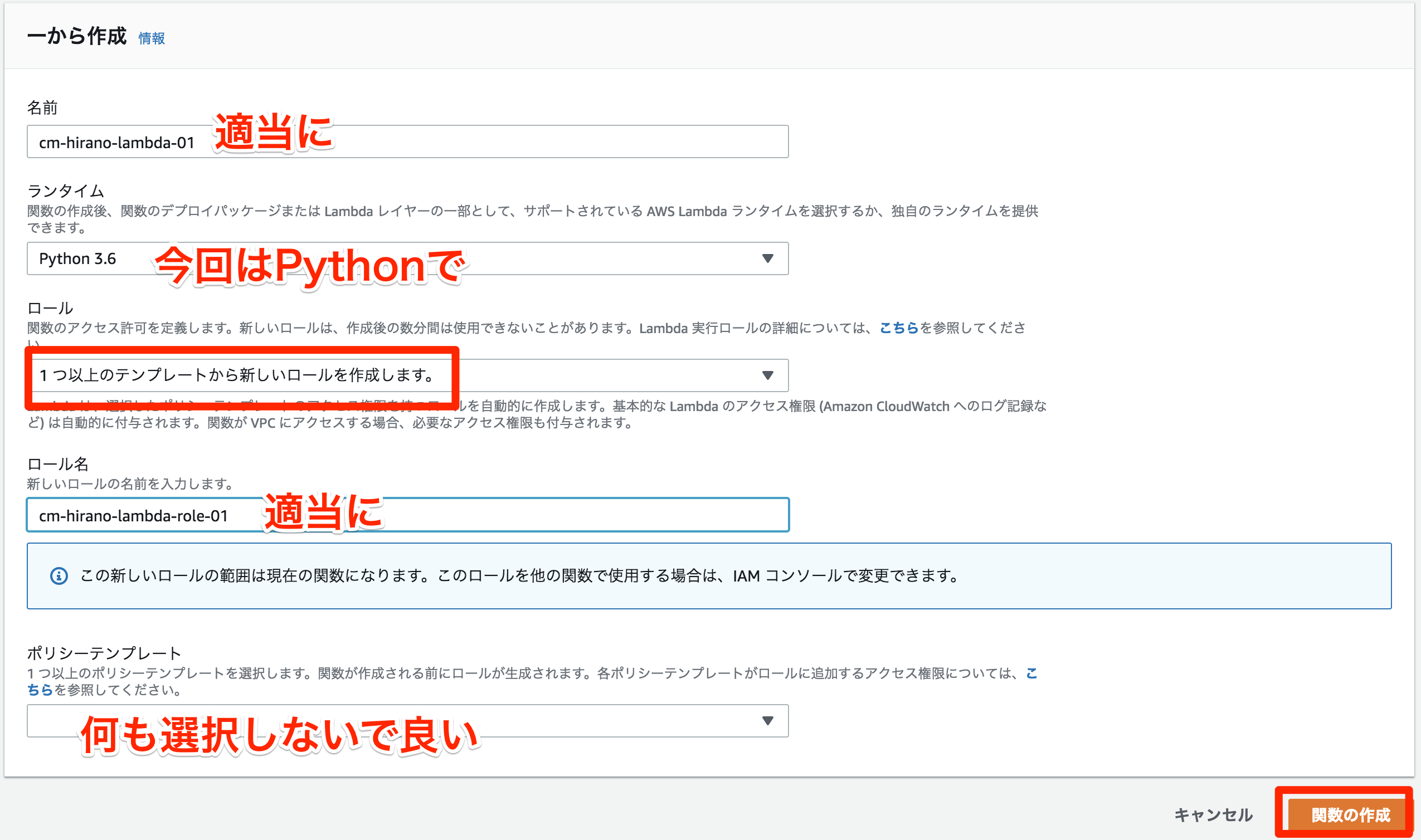Follow the こちら link in role description

[898, 328]
